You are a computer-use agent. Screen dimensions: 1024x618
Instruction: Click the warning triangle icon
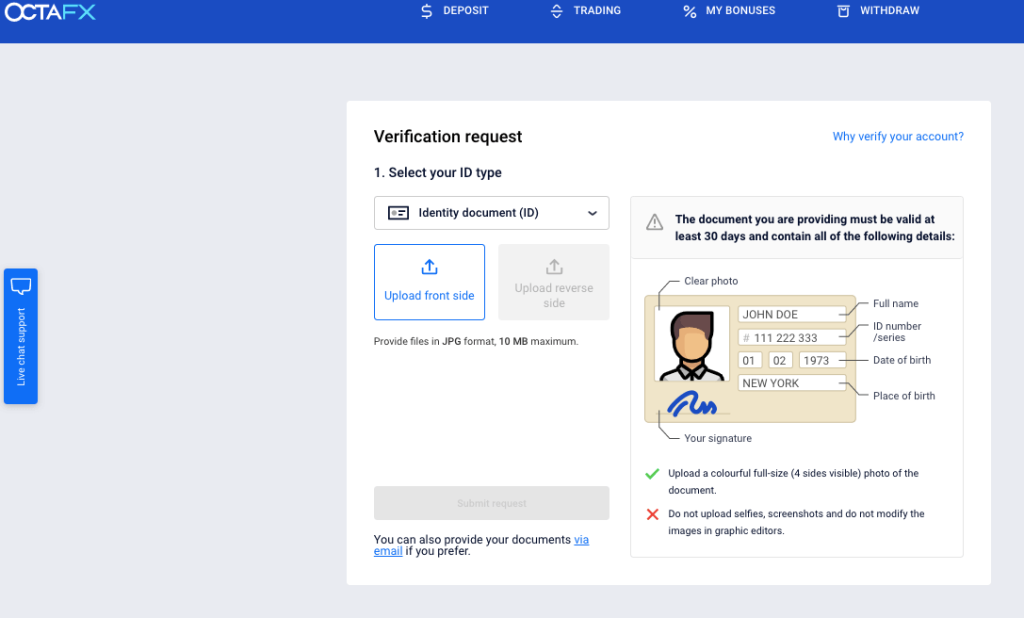click(654, 222)
